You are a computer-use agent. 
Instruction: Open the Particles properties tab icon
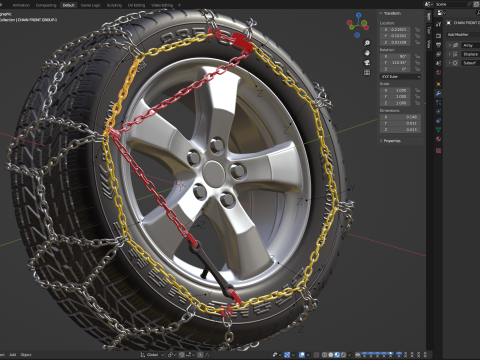[x=438, y=103]
